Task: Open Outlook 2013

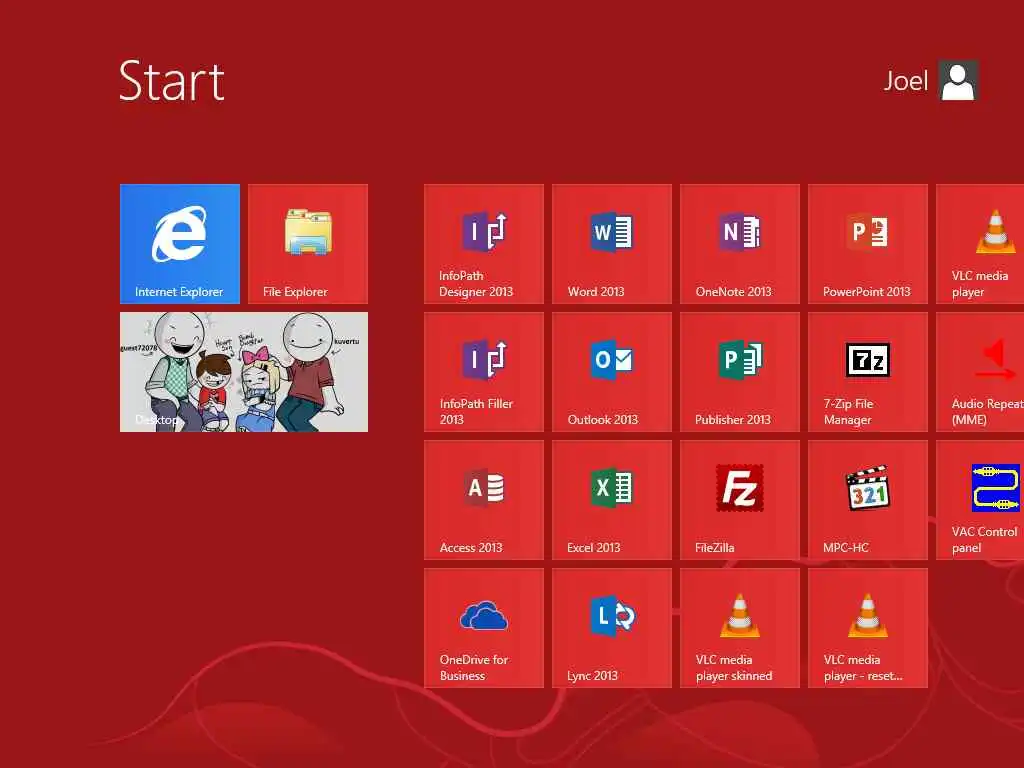Action: 611,372
